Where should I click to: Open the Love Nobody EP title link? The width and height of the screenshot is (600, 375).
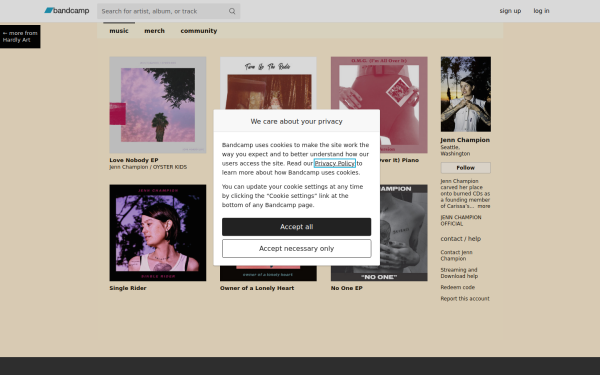(x=134, y=160)
